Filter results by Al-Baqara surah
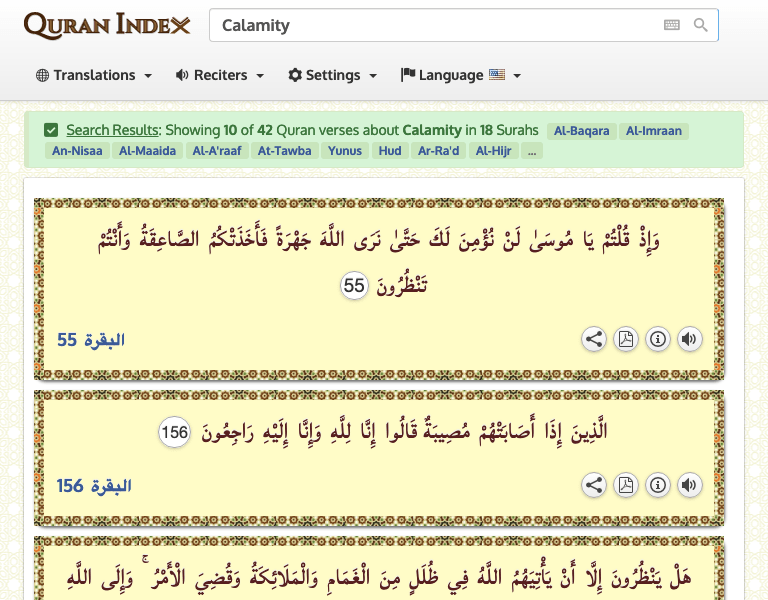Screen dimensions: 768x600 tap(580, 130)
